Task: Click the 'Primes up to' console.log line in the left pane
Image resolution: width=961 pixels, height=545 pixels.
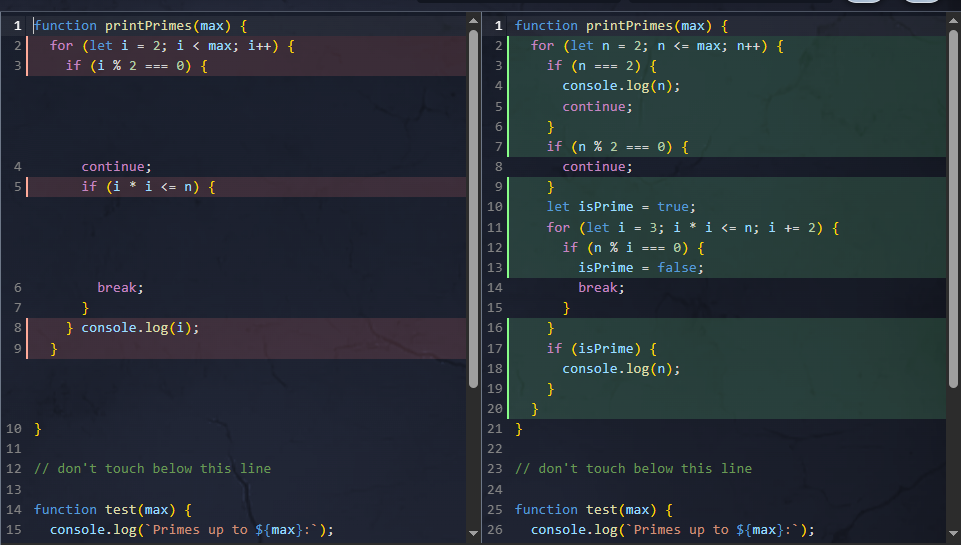Action: pyautogui.click(x=192, y=530)
